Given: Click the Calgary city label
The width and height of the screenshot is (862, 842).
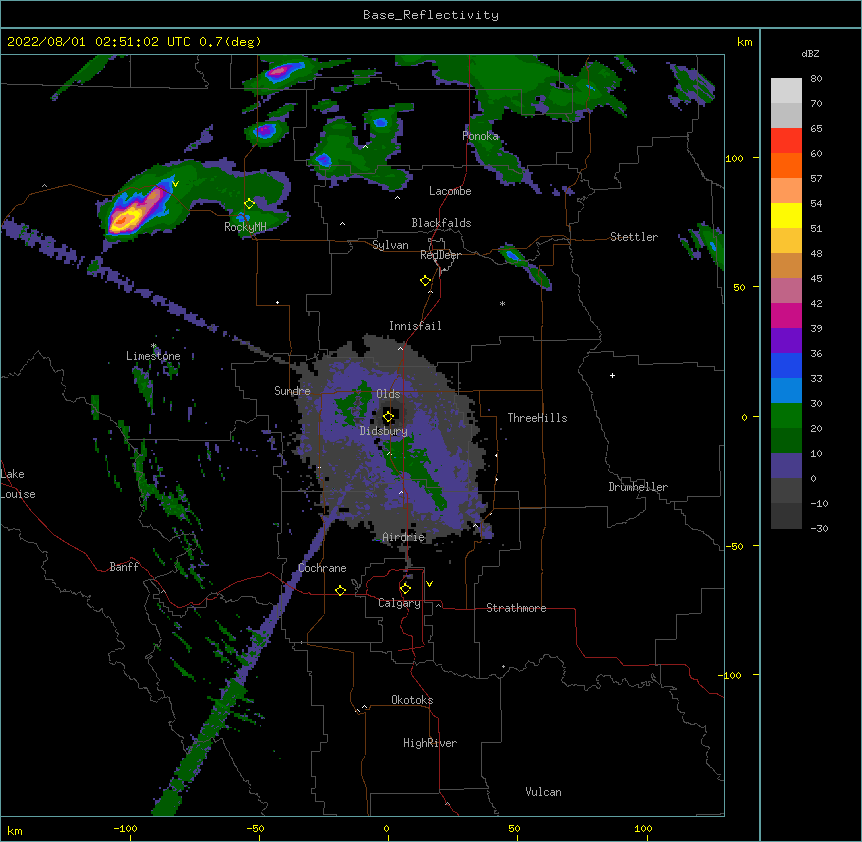Looking at the screenshot, I should [x=400, y=603].
